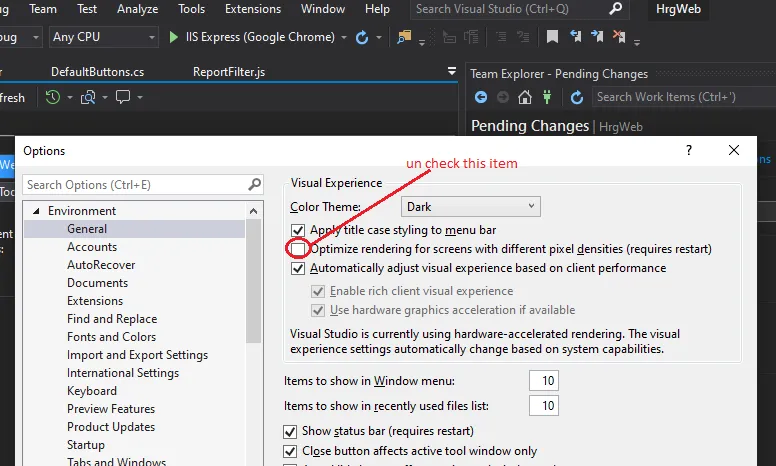Click the green Manage Connections plug icon
The height and width of the screenshot is (466, 776).
pyautogui.click(x=547, y=97)
